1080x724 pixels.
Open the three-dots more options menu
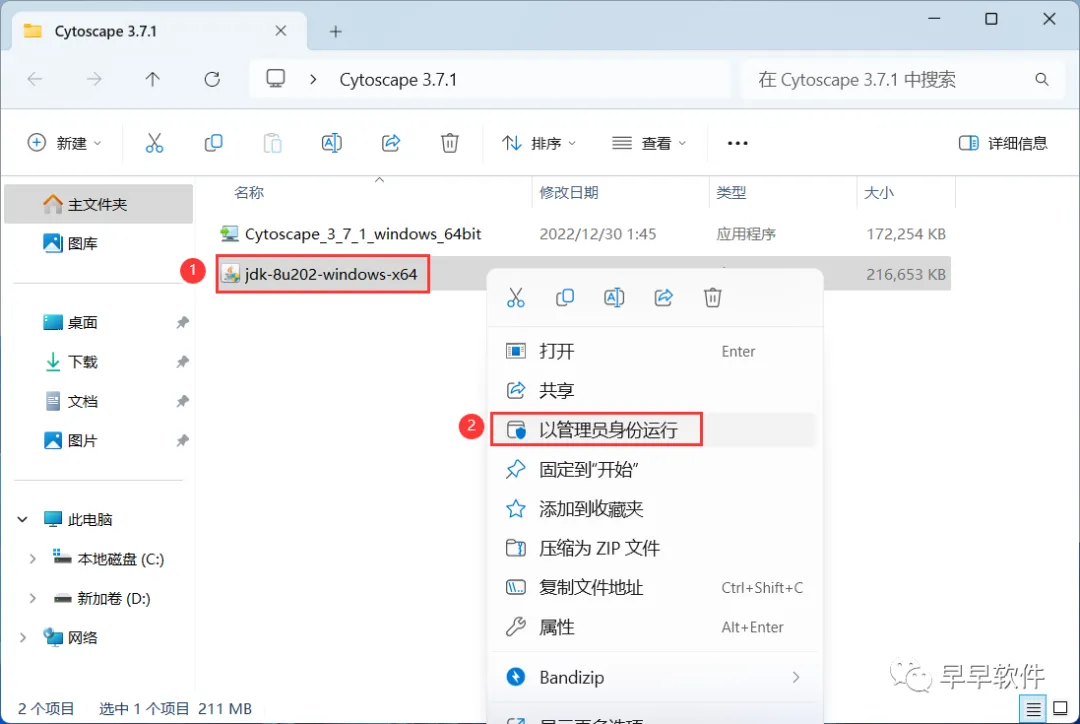[738, 143]
